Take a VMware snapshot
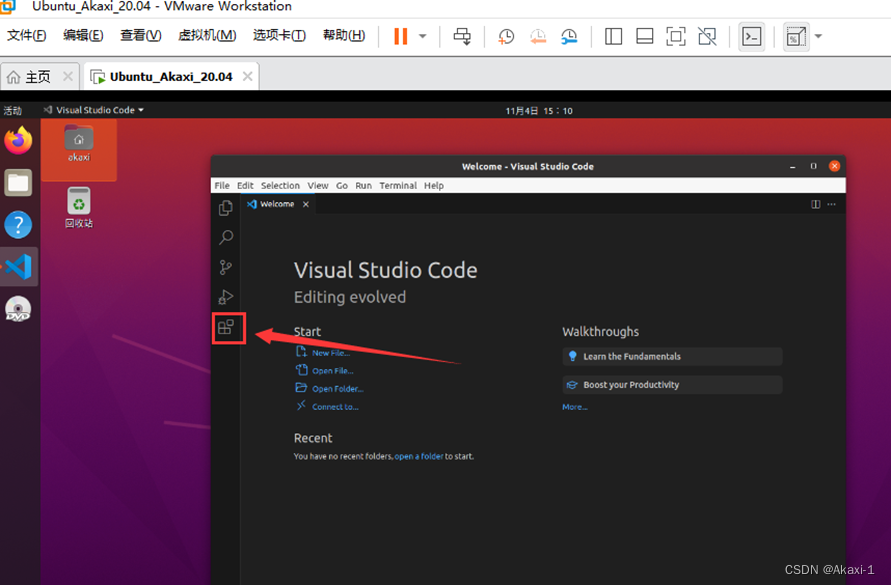Viewport: 891px width, 585px height. coord(506,36)
